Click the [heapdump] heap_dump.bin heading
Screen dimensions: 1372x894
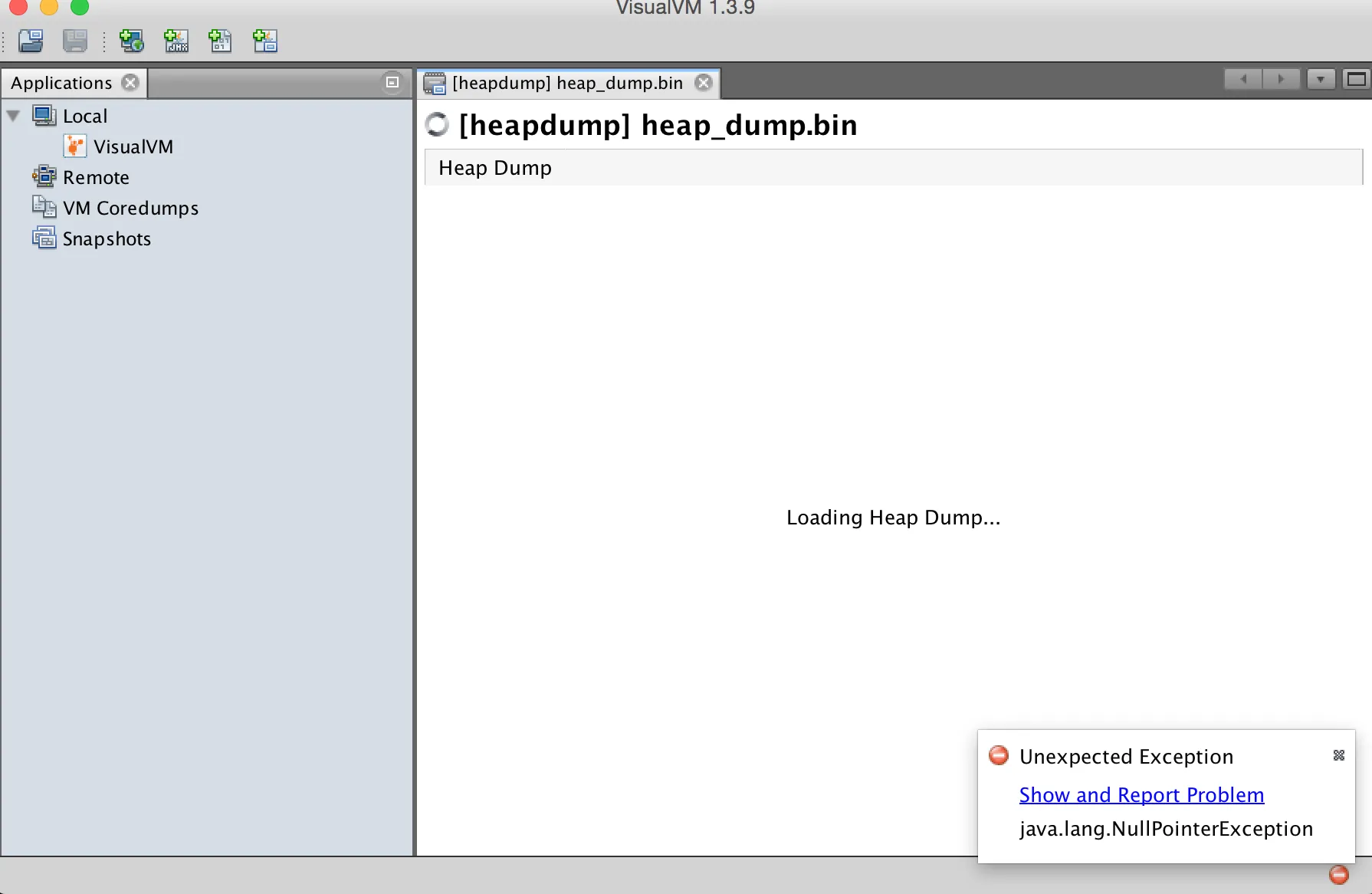(658, 125)
